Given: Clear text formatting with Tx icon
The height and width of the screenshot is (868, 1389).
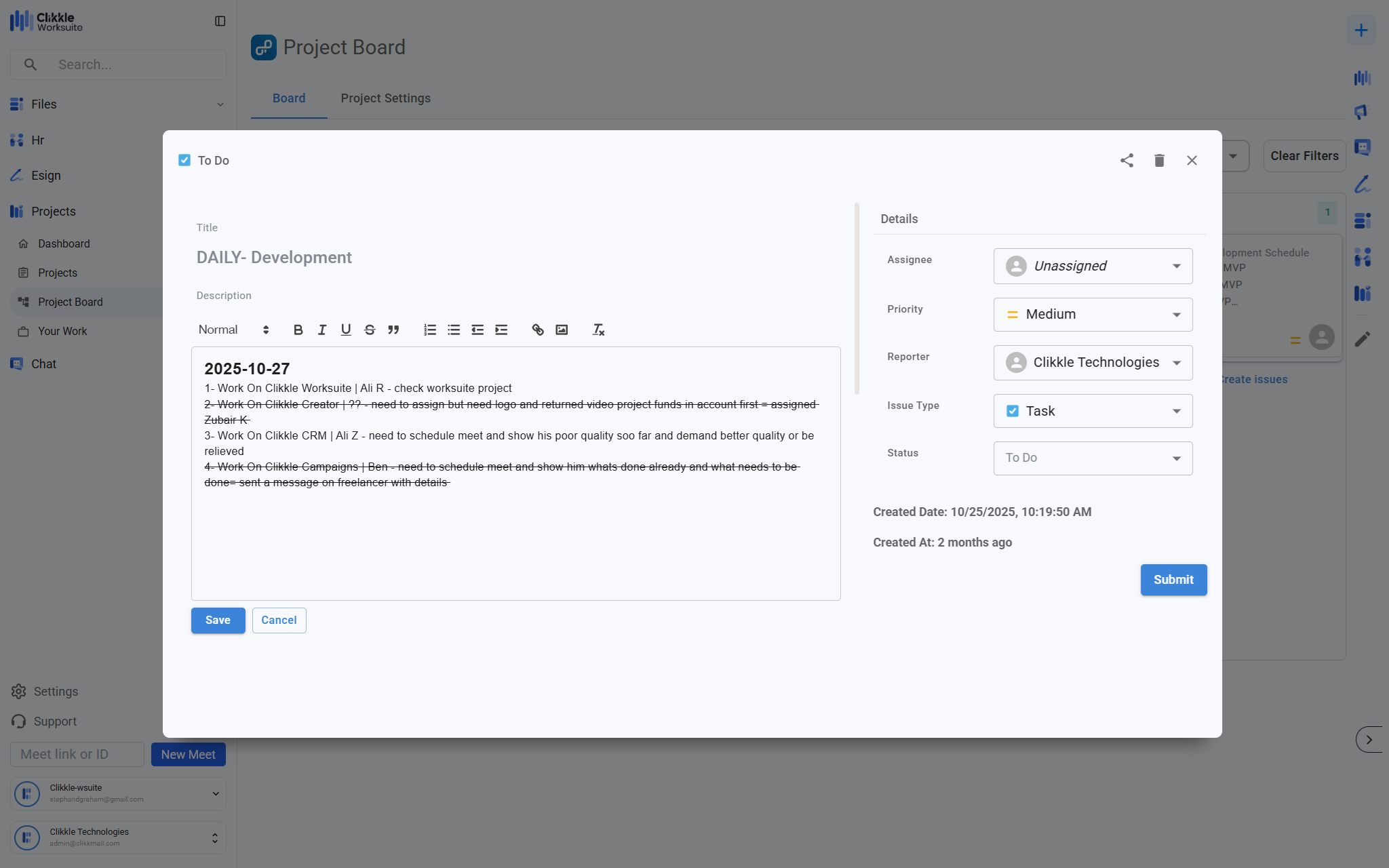Looking at the screenshot, I should pos(598,330).
